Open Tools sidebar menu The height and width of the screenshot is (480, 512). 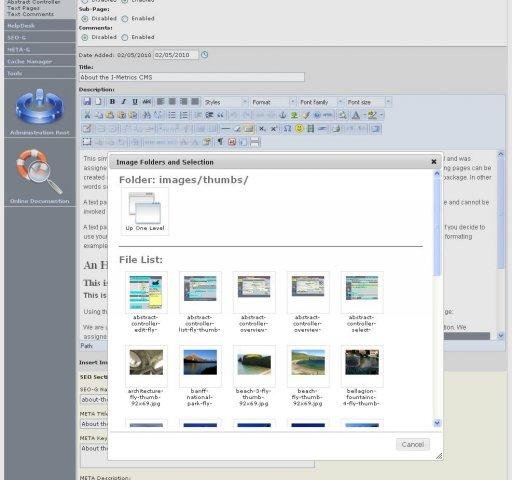pyautogui.click(x=40, y=73)
